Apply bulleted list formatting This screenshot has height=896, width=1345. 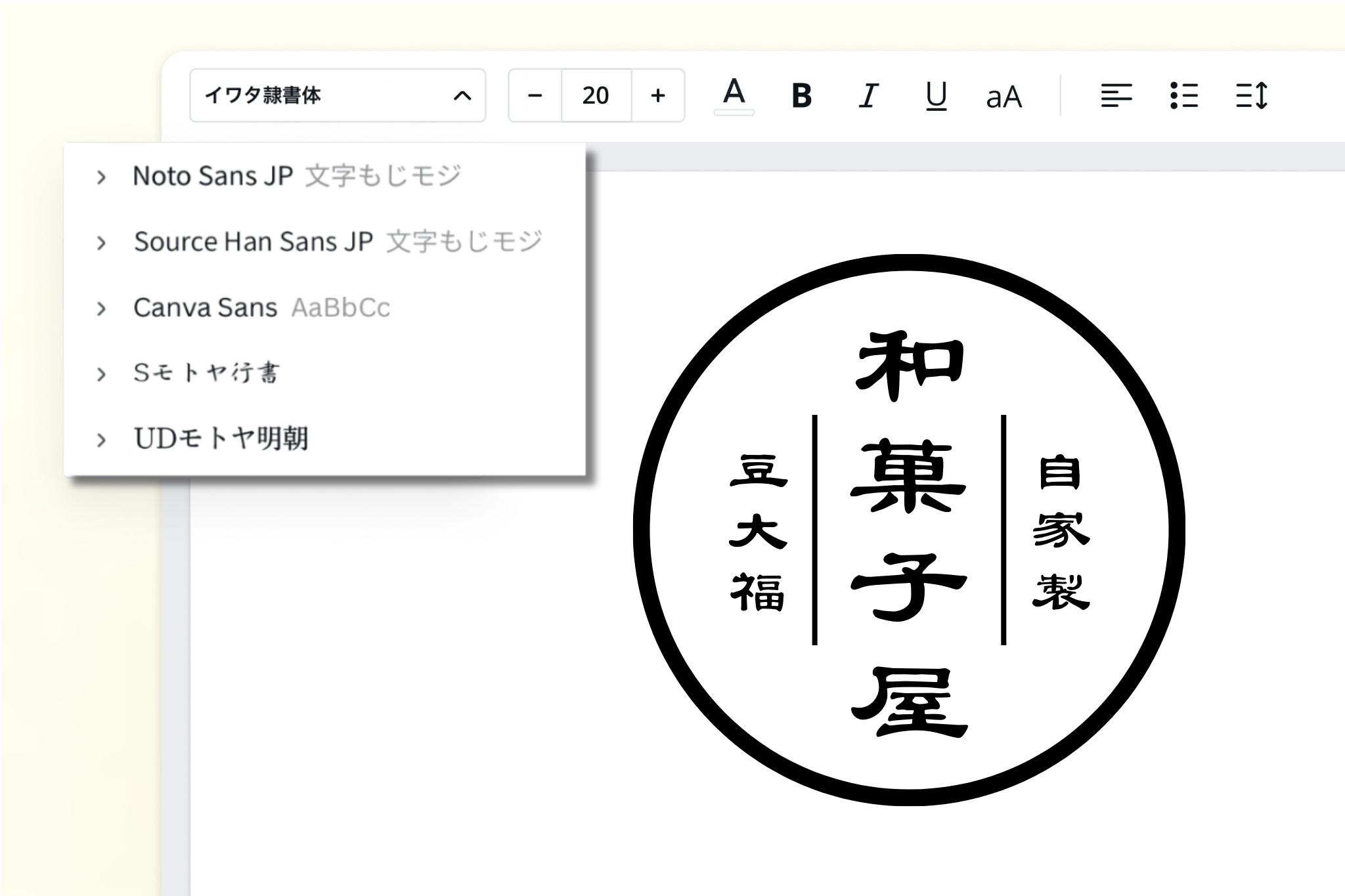tap(1184, 96)
